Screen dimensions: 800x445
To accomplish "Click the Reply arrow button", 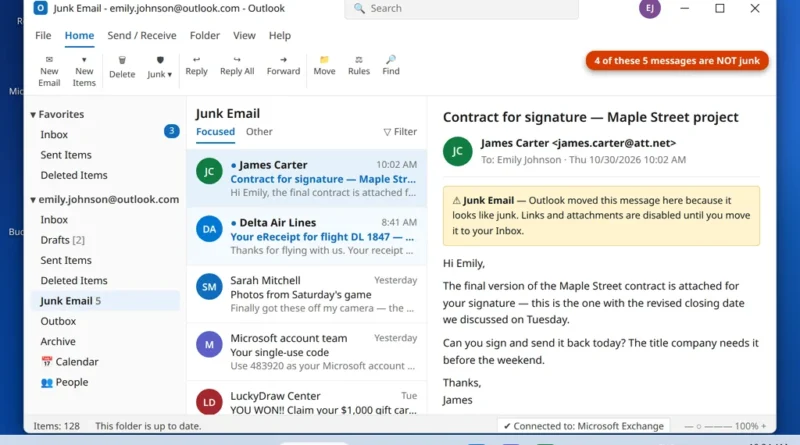I will point(196,65).
